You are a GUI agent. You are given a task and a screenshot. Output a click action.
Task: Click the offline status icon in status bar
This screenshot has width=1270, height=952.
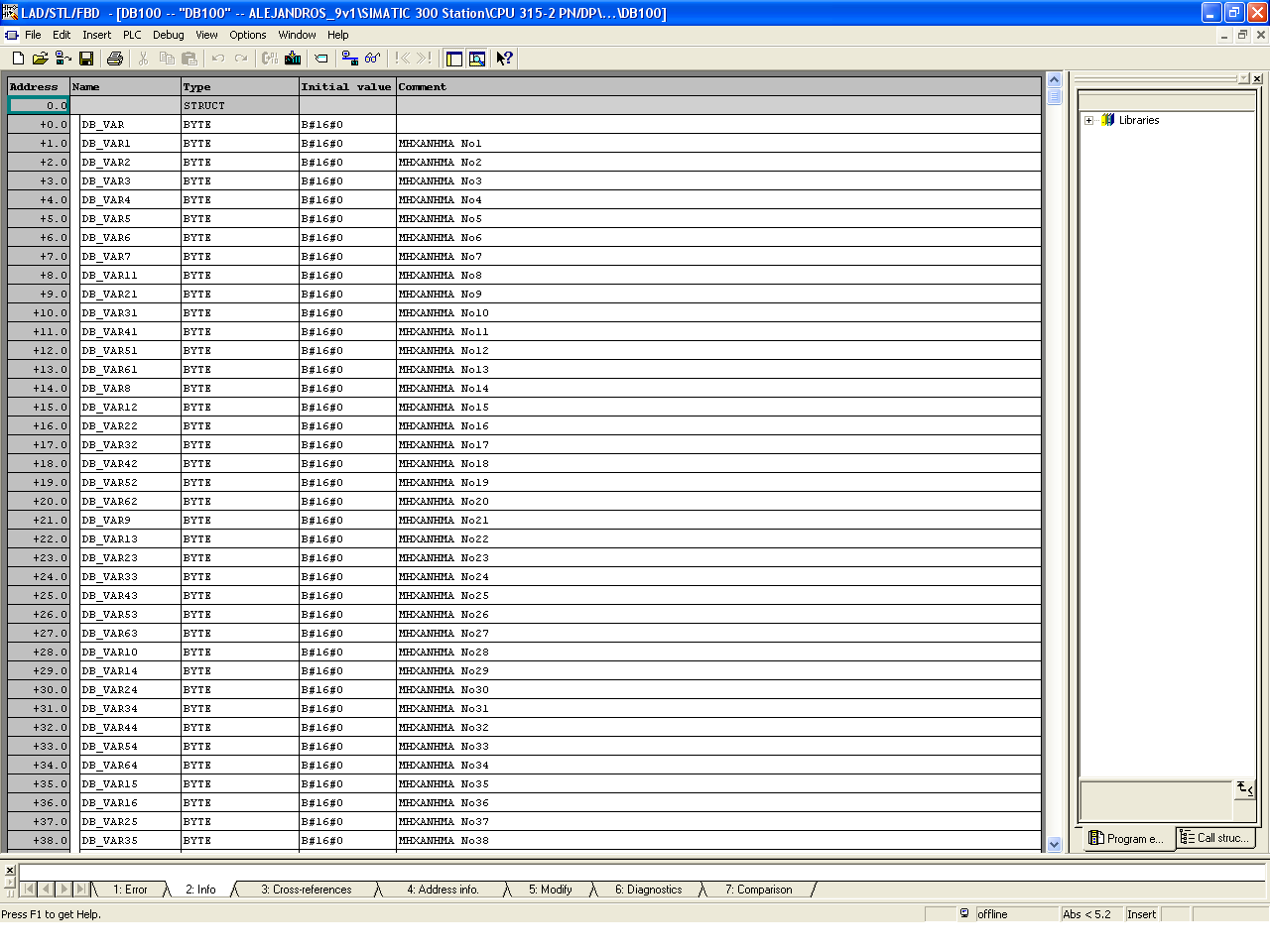(x=964, y=913)
